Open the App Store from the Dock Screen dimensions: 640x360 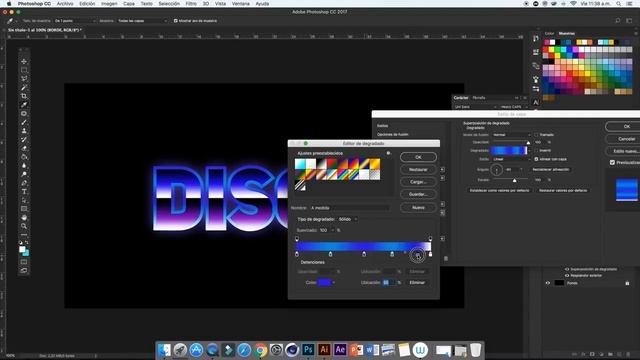pyautogui.click(x=196, y=350)
